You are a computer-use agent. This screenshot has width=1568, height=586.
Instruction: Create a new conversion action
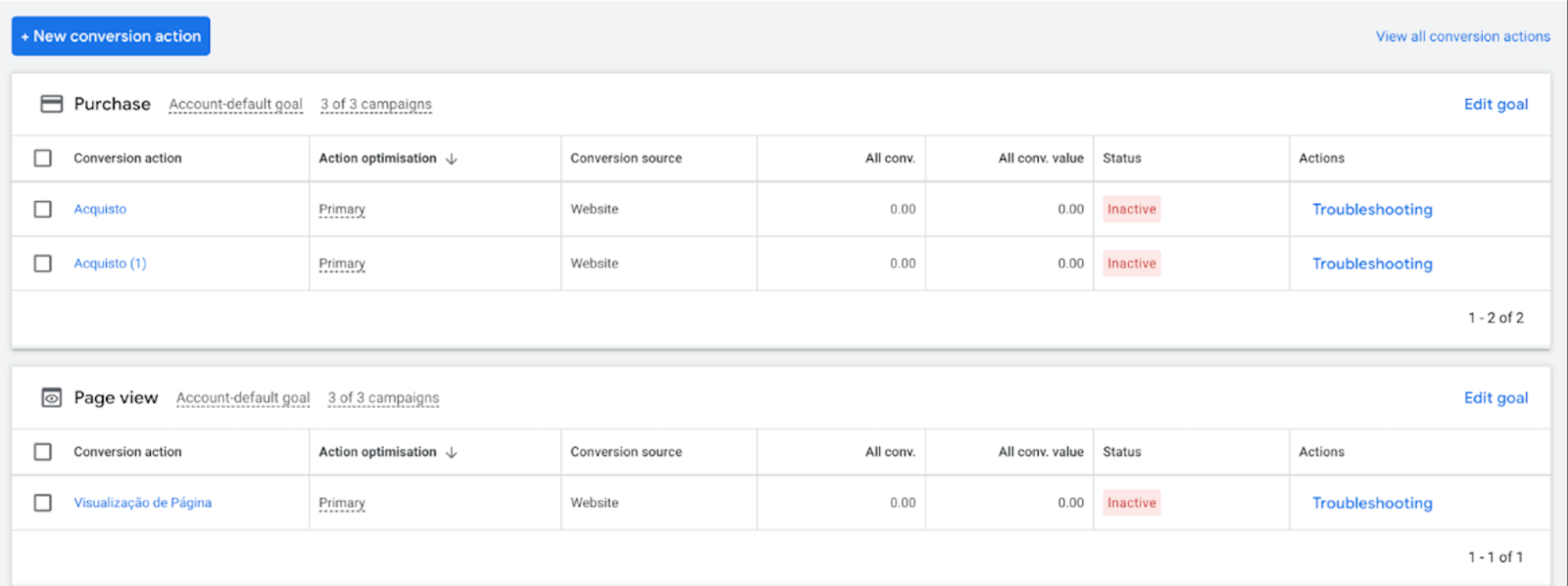click(x=111, y=36)
